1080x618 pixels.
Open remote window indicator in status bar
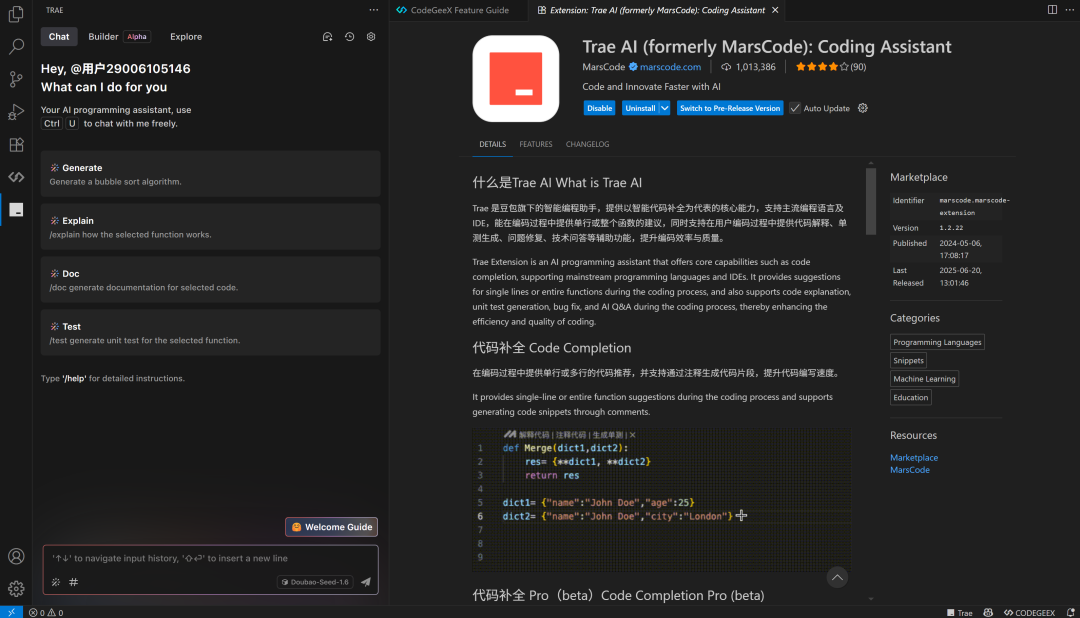pyautogui.click(x=11, y=612)
